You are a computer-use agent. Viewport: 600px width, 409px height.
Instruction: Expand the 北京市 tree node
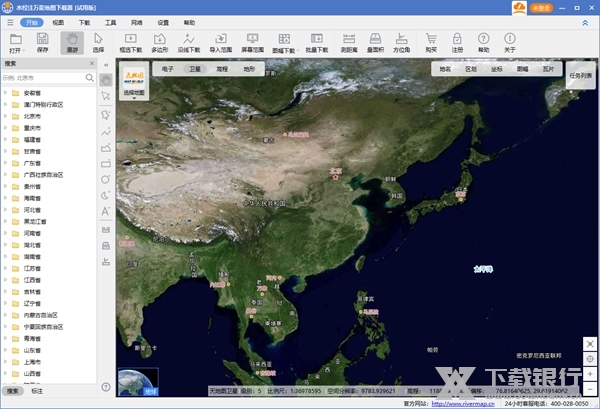(5, 115)
